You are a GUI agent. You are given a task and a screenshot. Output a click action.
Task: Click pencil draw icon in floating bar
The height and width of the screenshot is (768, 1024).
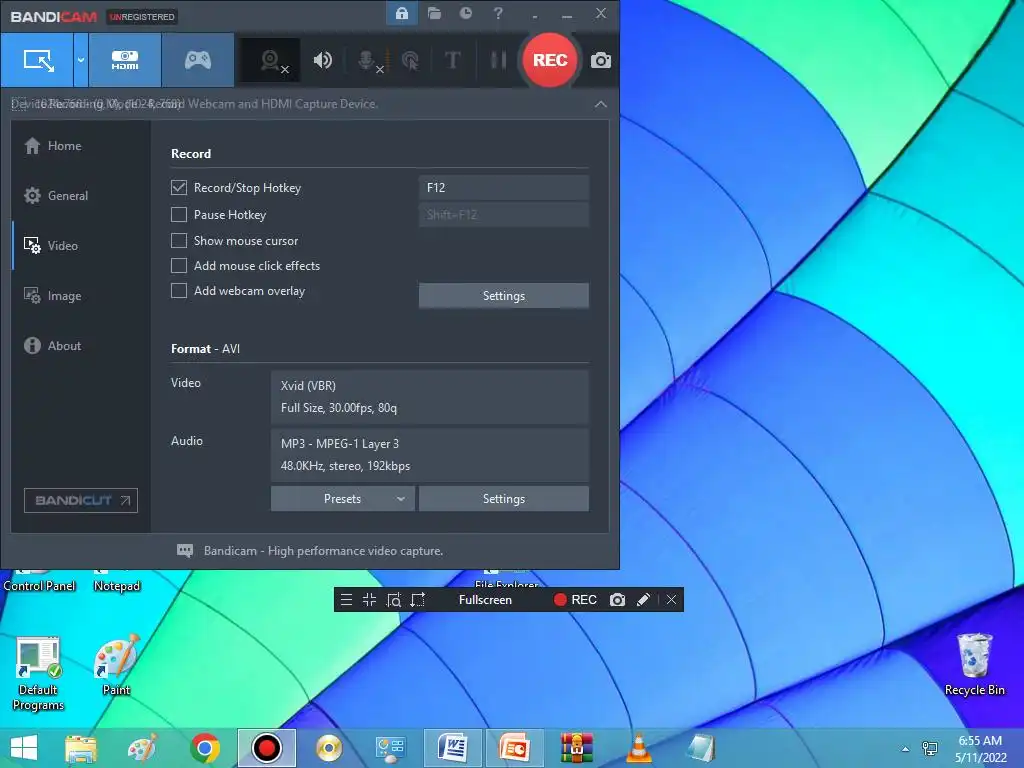pos(643,600)
